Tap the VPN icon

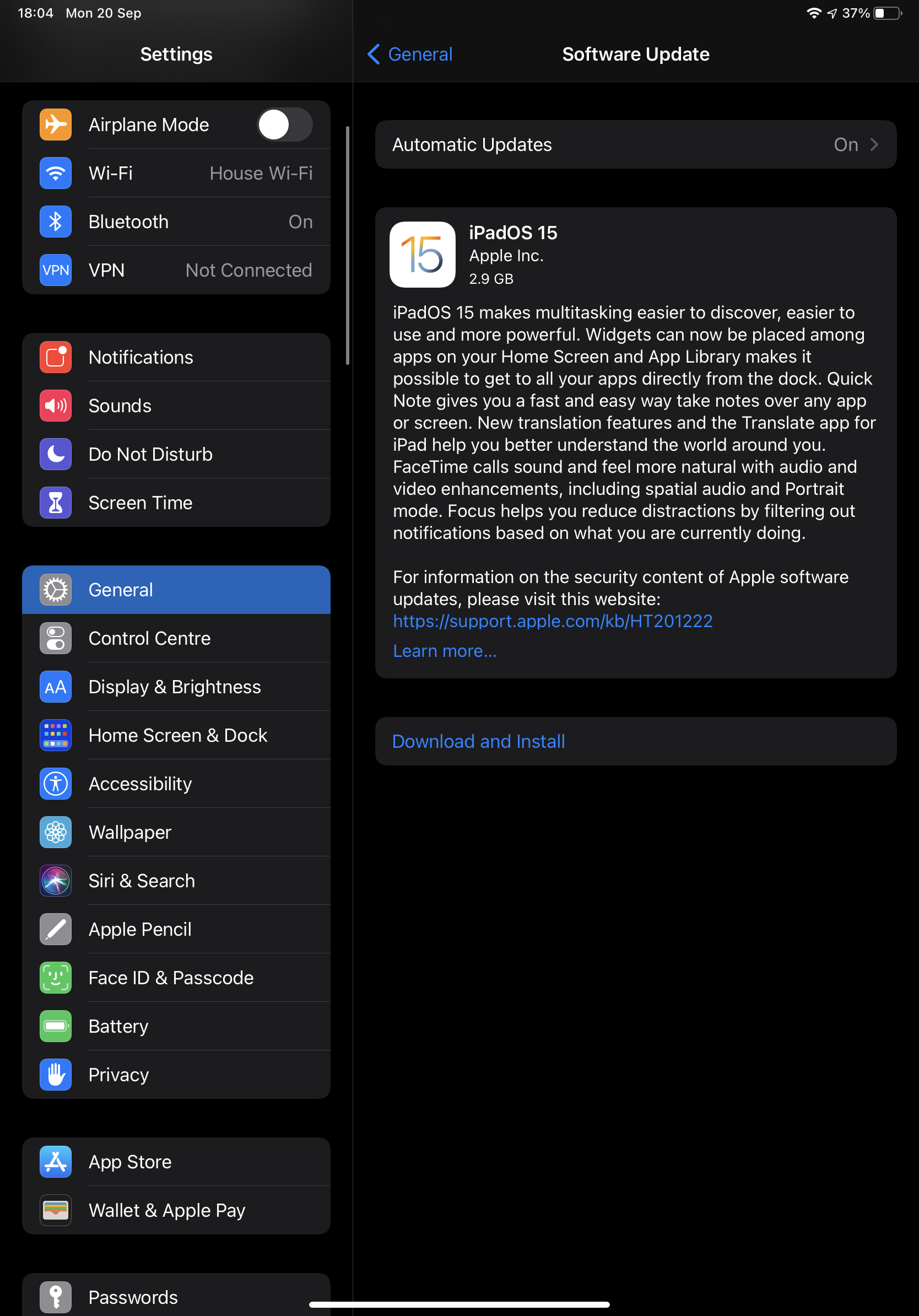point(56,270)
